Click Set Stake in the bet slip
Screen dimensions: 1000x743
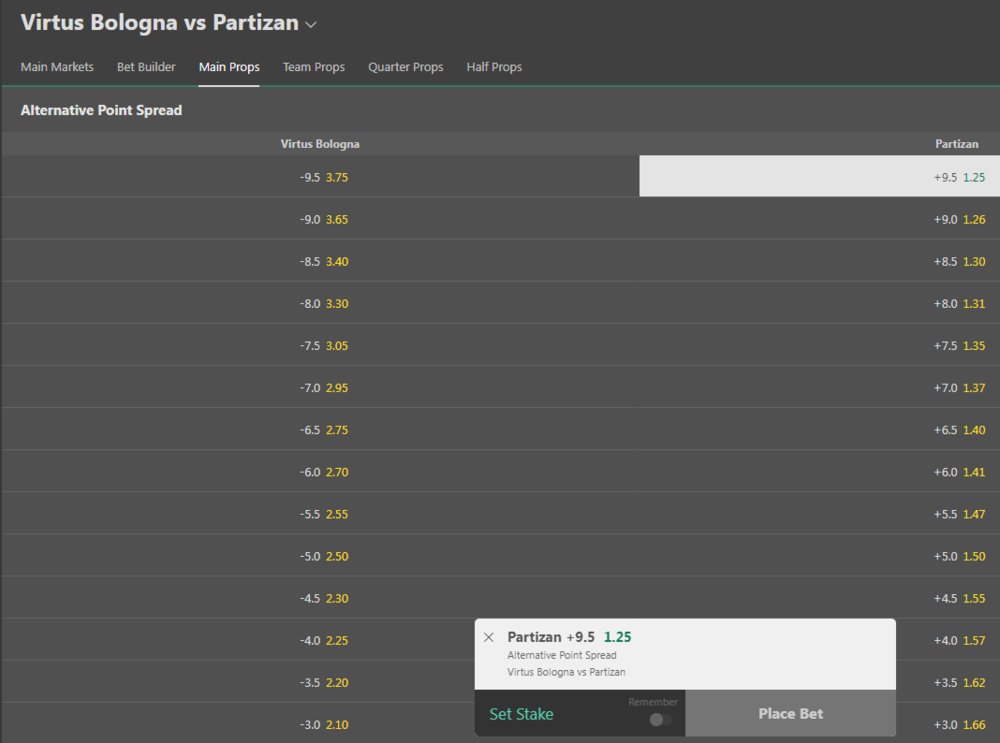[x=521, y=714]
